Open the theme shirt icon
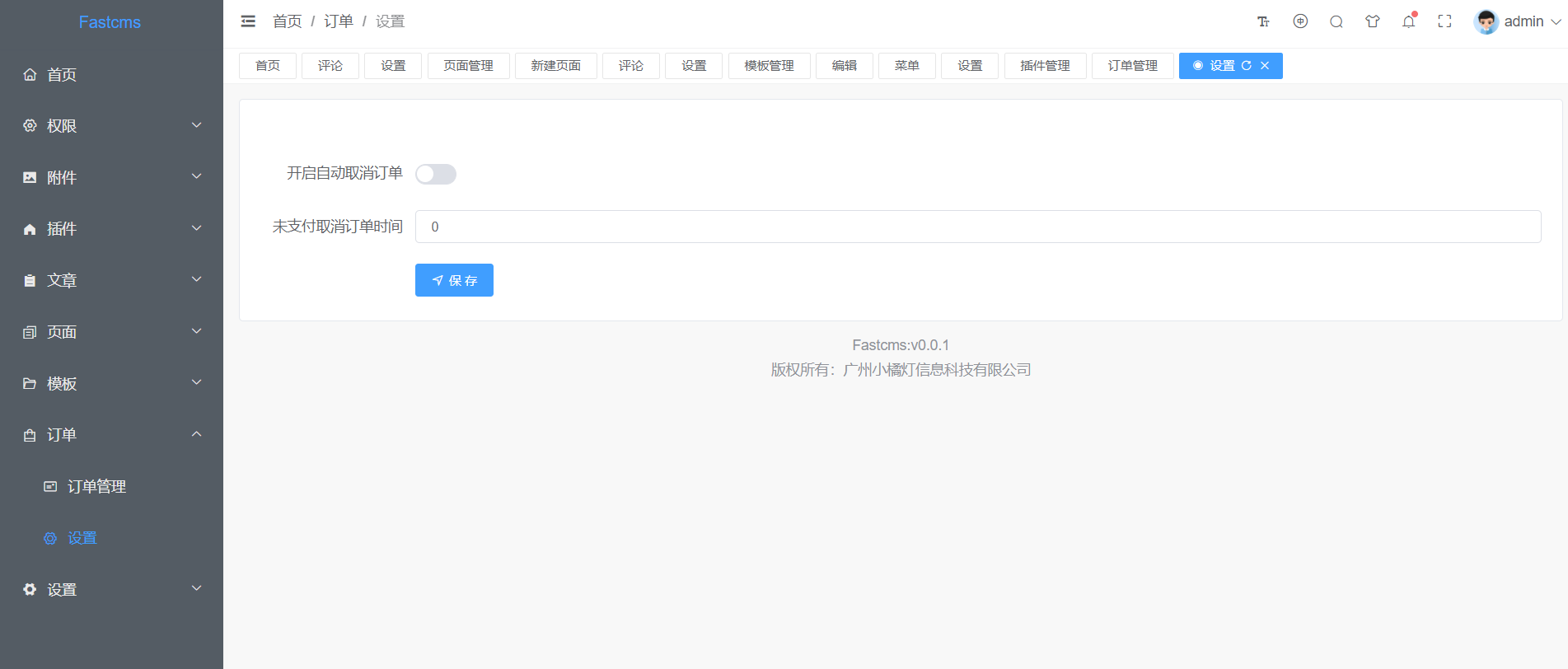Viewport: 1568px width, 669px height. 1373,21
